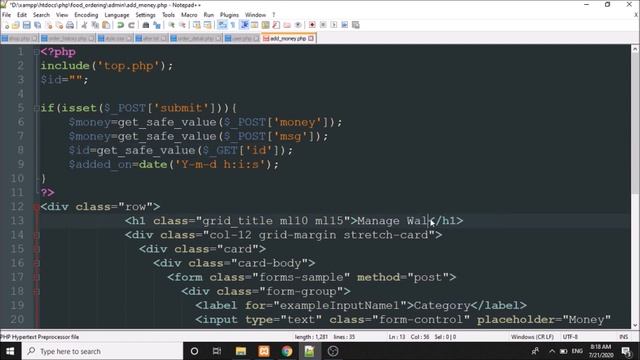Image resolution: width=640 pixels, height=360 pixels.
Task: Collapse fold marker at line 14 div
Action: coord(36,235)
